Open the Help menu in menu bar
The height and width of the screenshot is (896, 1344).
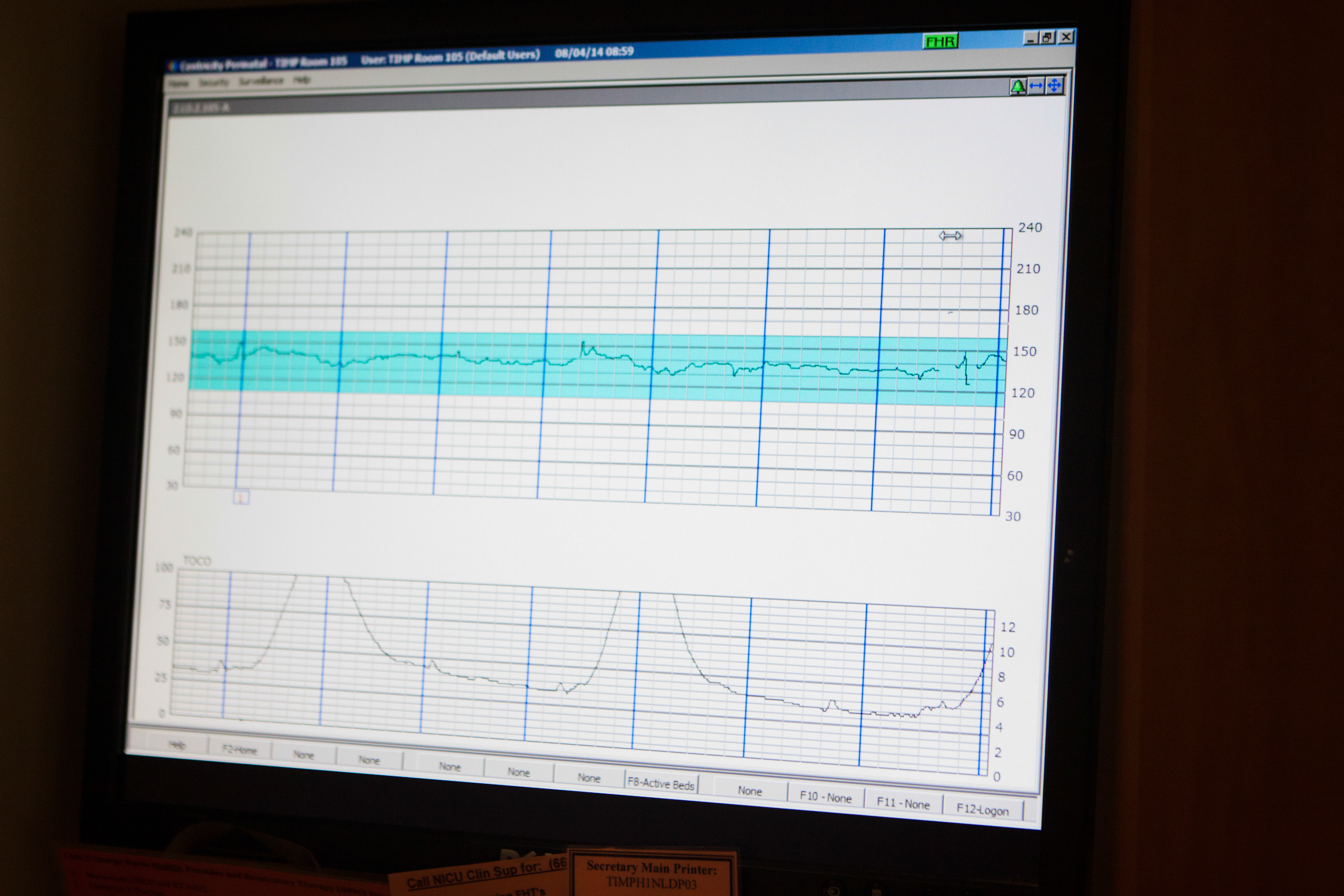[302, 80]
